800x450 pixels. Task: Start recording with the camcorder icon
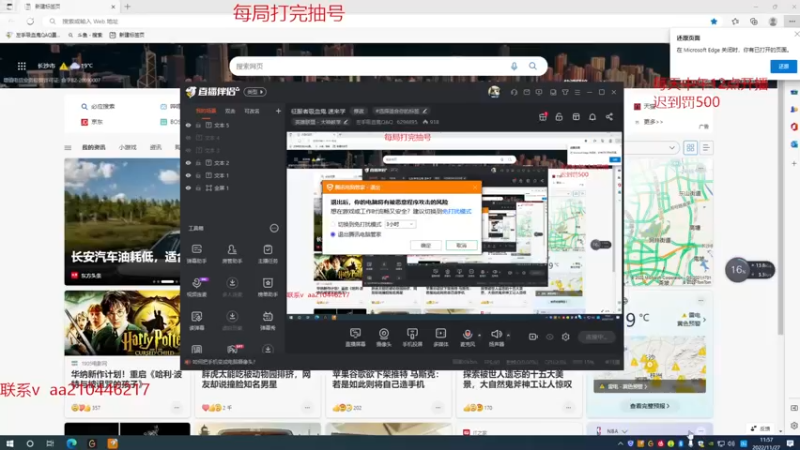click(533, 337)
